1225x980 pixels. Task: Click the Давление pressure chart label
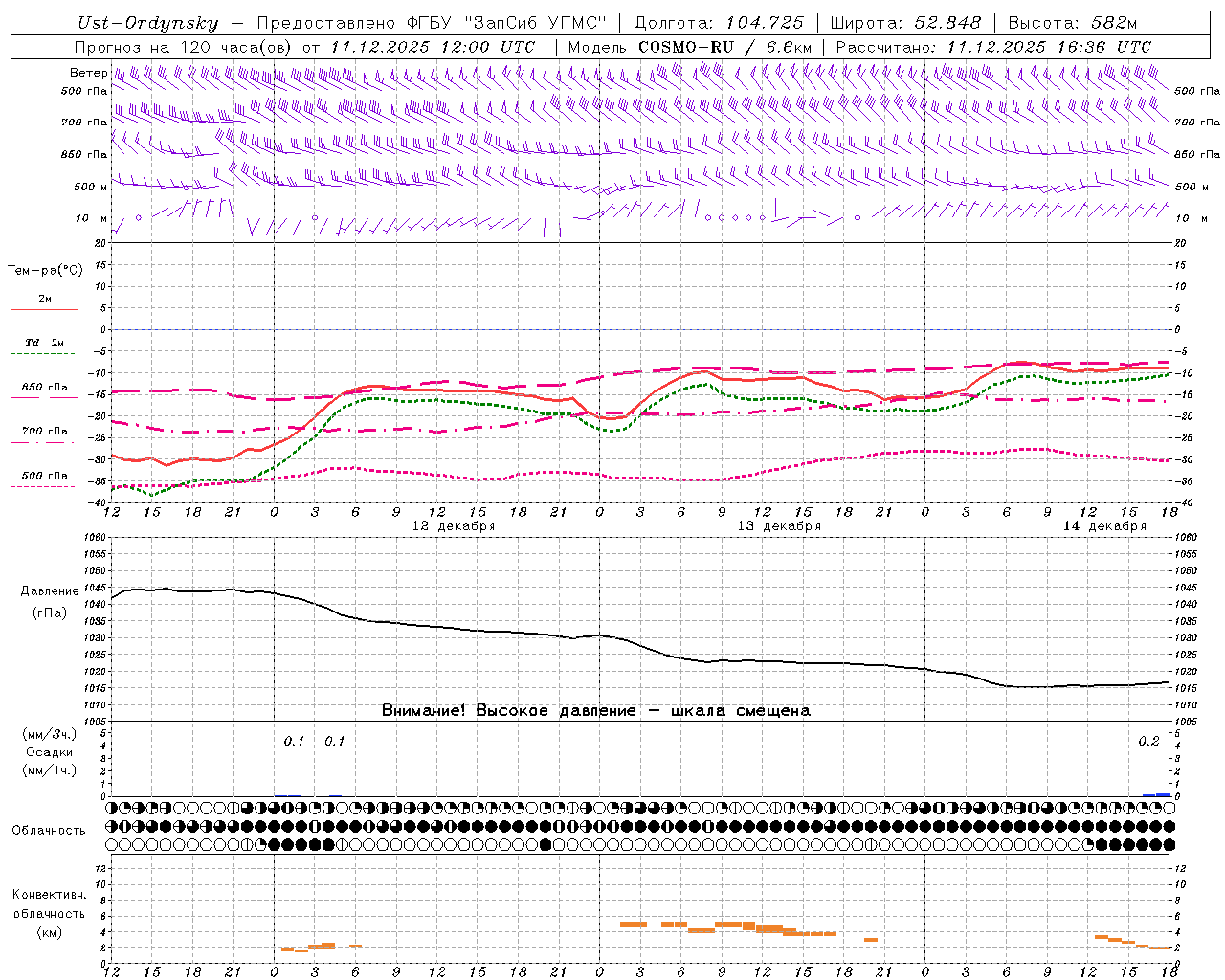pyautogui.click(x=50, y=591)
